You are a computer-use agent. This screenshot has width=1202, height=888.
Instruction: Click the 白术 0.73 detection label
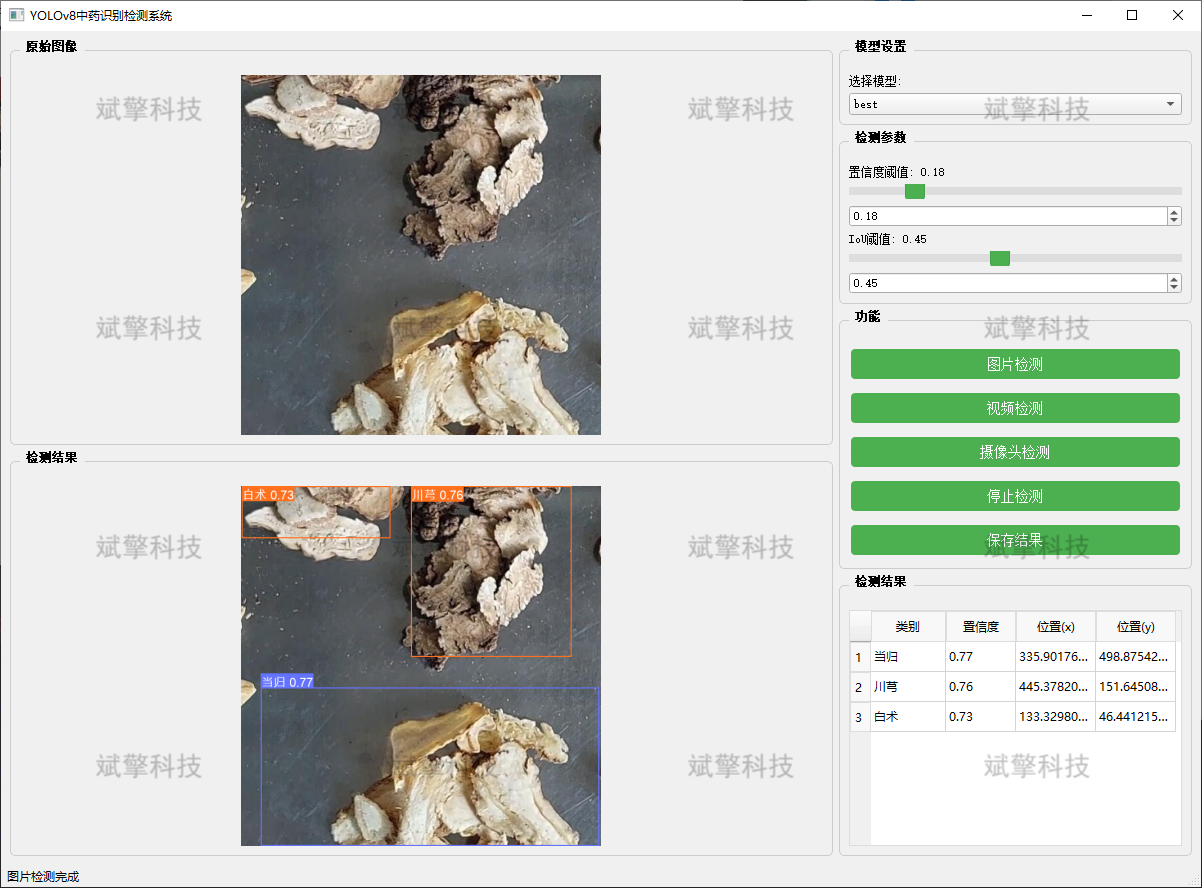(x=268, y=494)
